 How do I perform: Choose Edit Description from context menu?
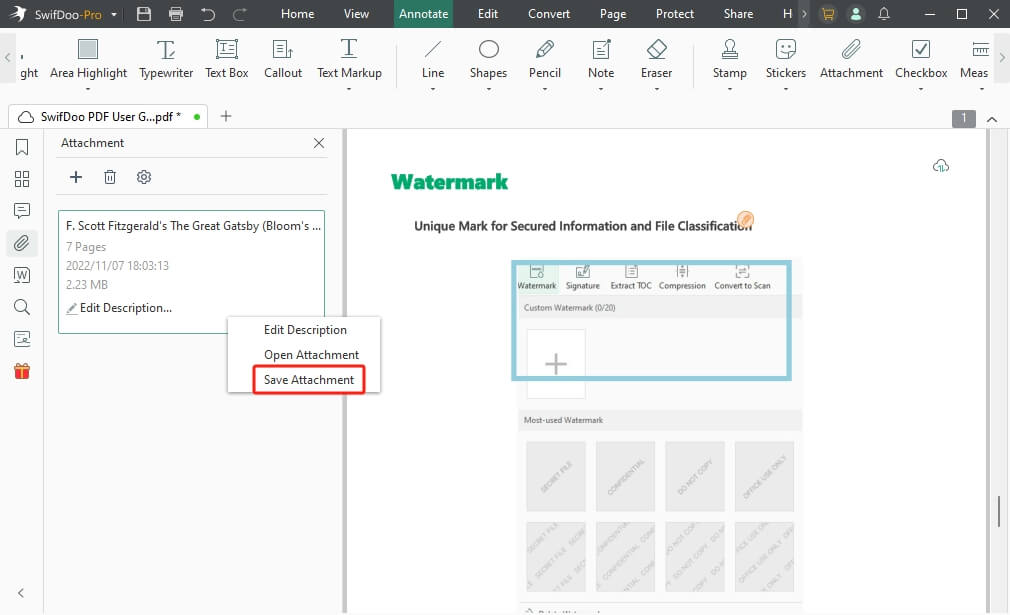tap(305, 330)
